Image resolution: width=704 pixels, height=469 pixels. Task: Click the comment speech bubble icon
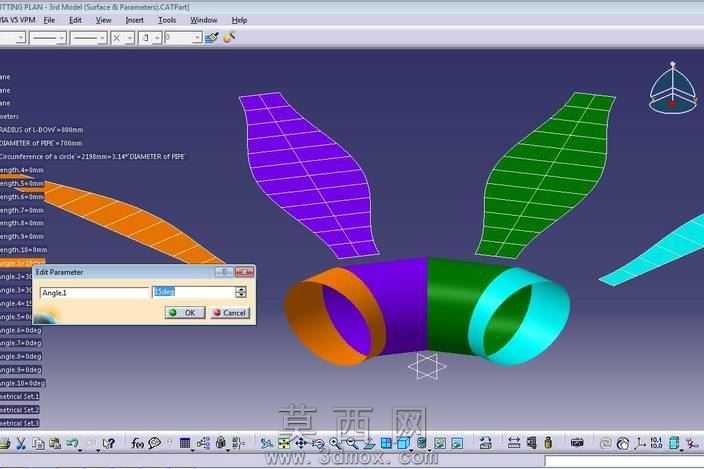(x=154, y=443)
